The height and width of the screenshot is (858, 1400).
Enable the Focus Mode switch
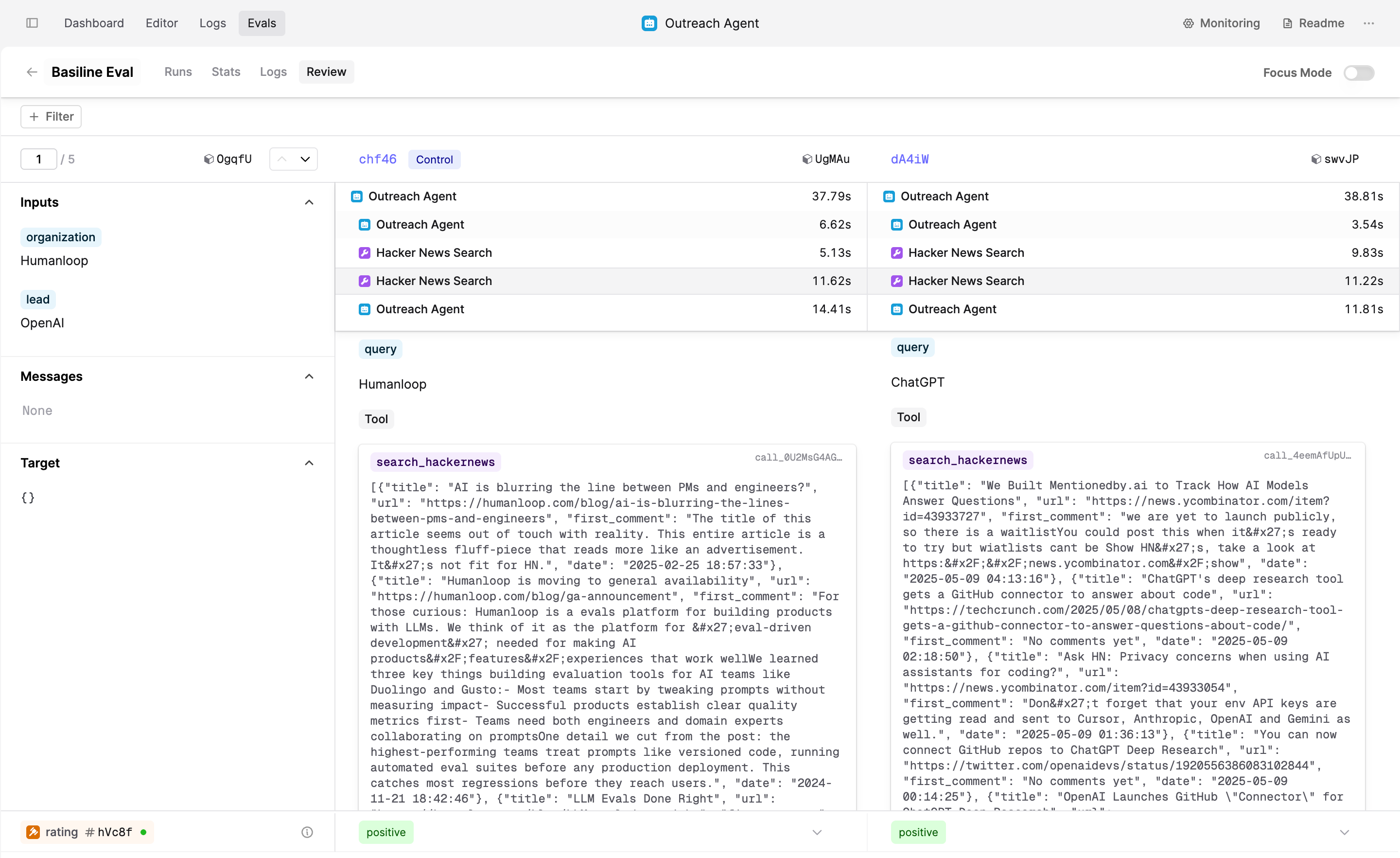pyautogui.click(x=1359, y=72)
